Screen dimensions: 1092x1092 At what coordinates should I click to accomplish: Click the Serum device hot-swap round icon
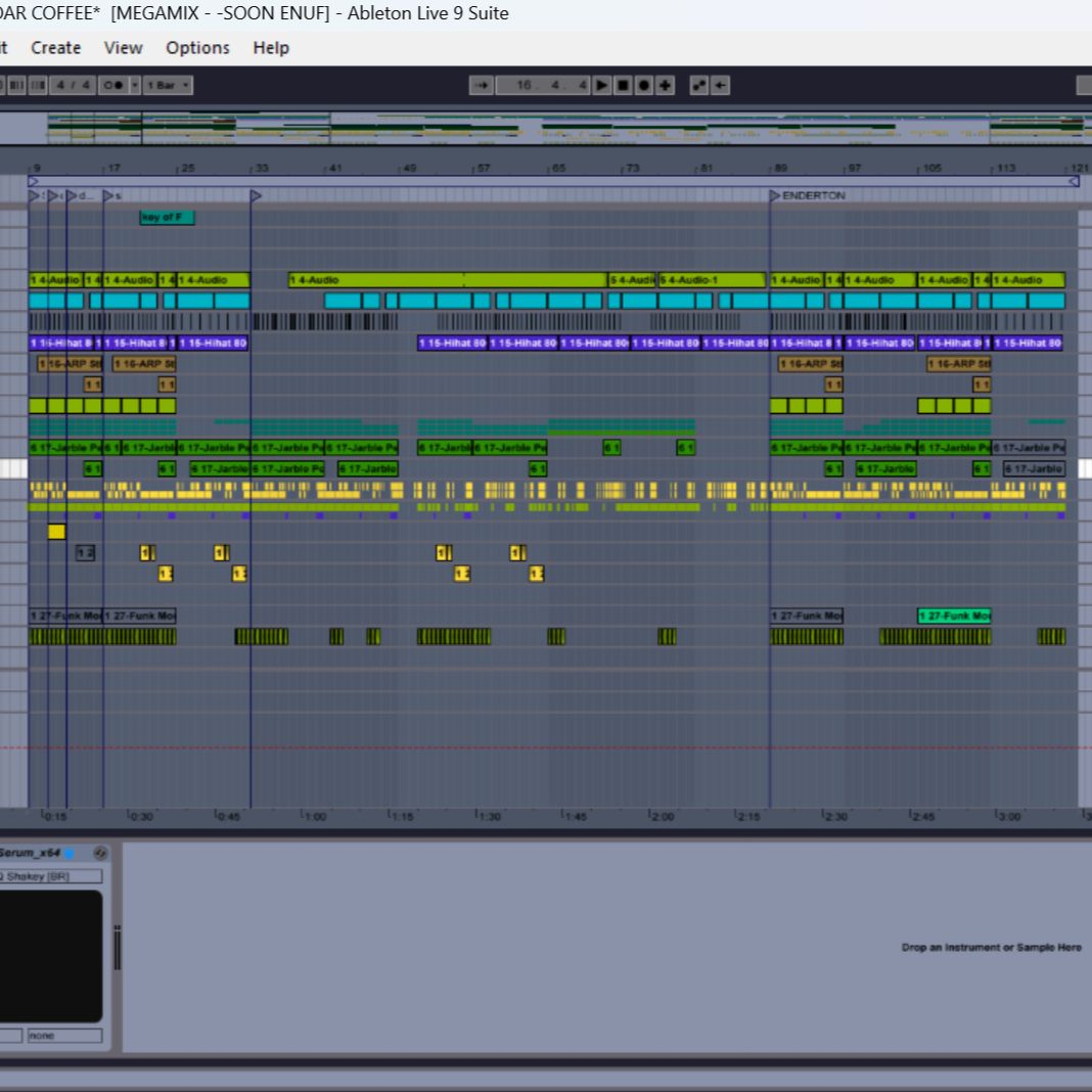click(100, 853)
